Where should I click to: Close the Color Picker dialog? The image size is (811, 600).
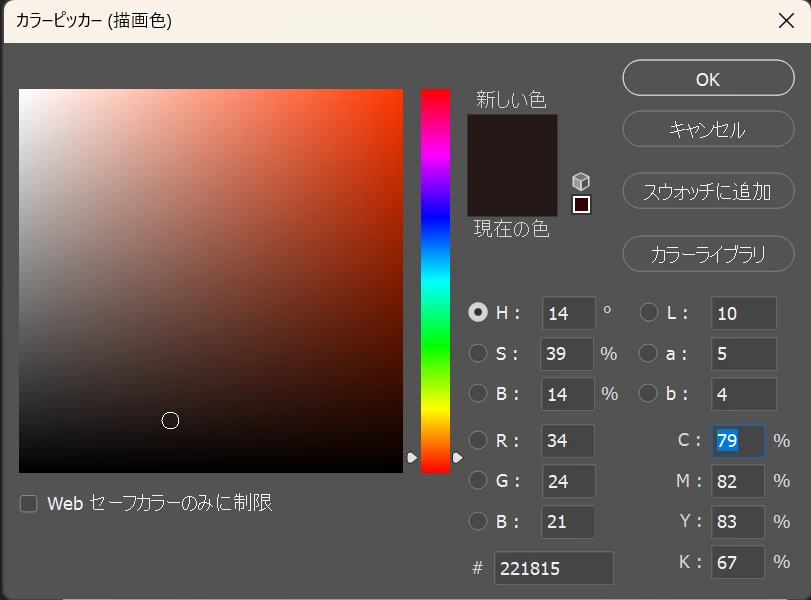[x=786, y=21]
